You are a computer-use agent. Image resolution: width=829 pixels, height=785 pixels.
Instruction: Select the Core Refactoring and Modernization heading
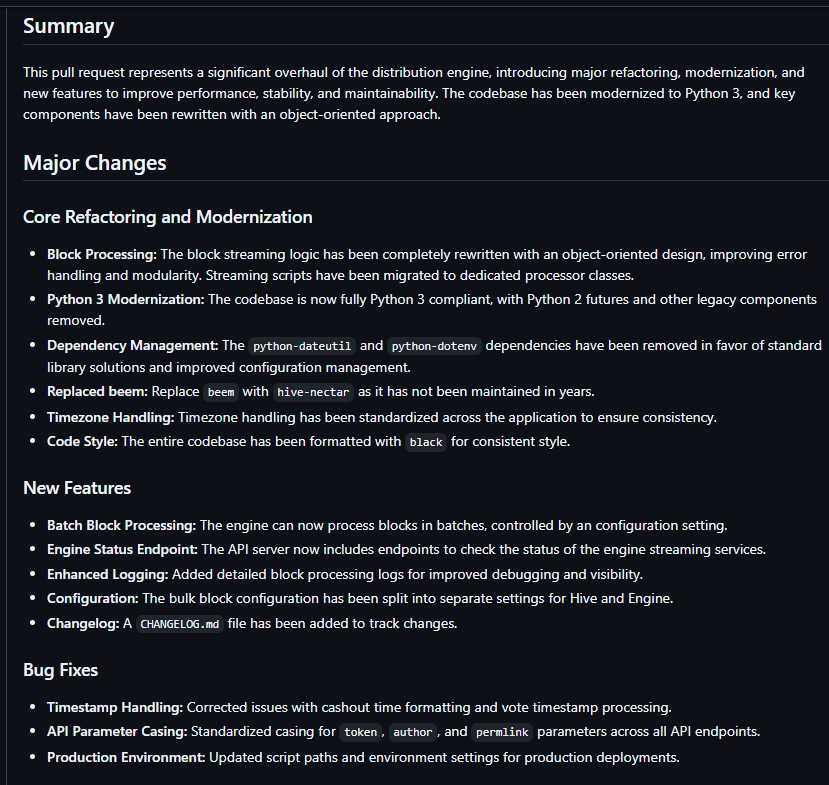[167, 217]
